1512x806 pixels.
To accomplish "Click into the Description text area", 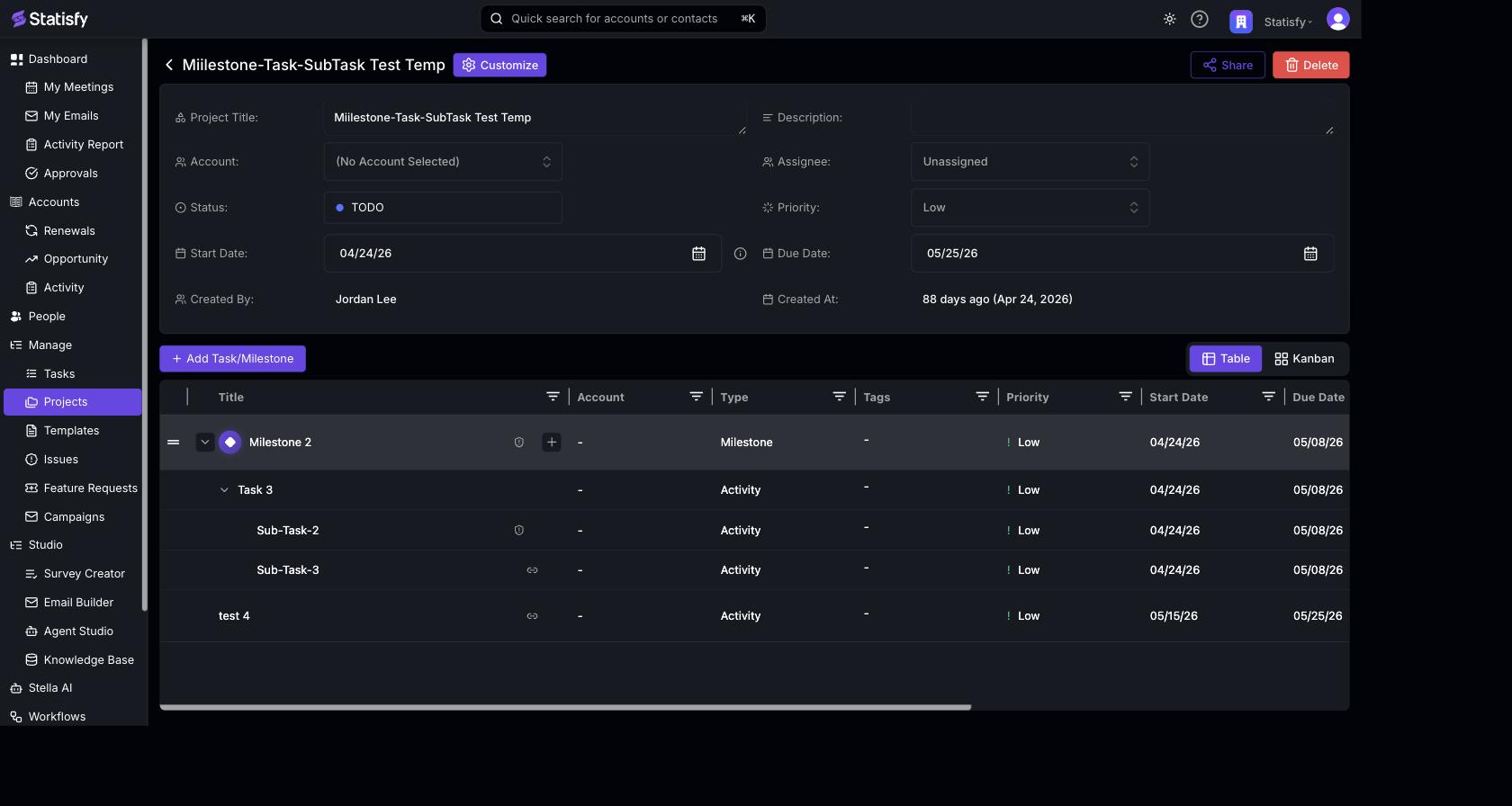I will click(x=1122, y=118).
